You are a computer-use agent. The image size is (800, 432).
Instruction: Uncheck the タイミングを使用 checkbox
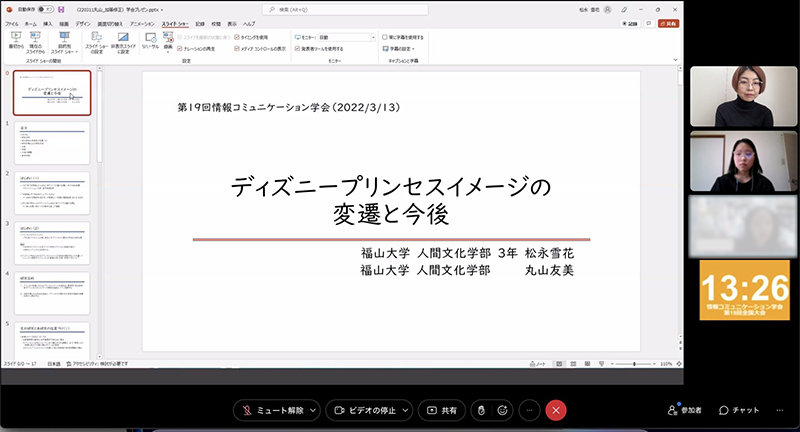point(237,36)
